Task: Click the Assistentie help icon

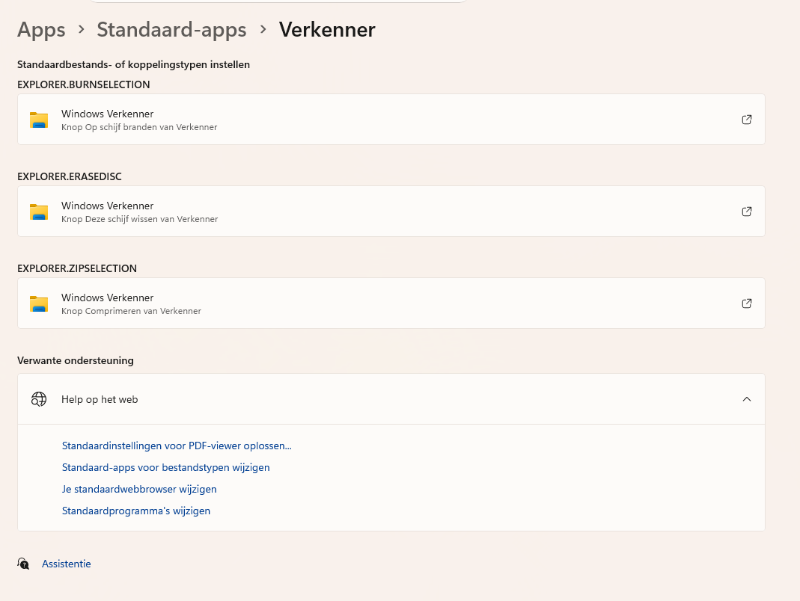Action: [x=23, y=563]
